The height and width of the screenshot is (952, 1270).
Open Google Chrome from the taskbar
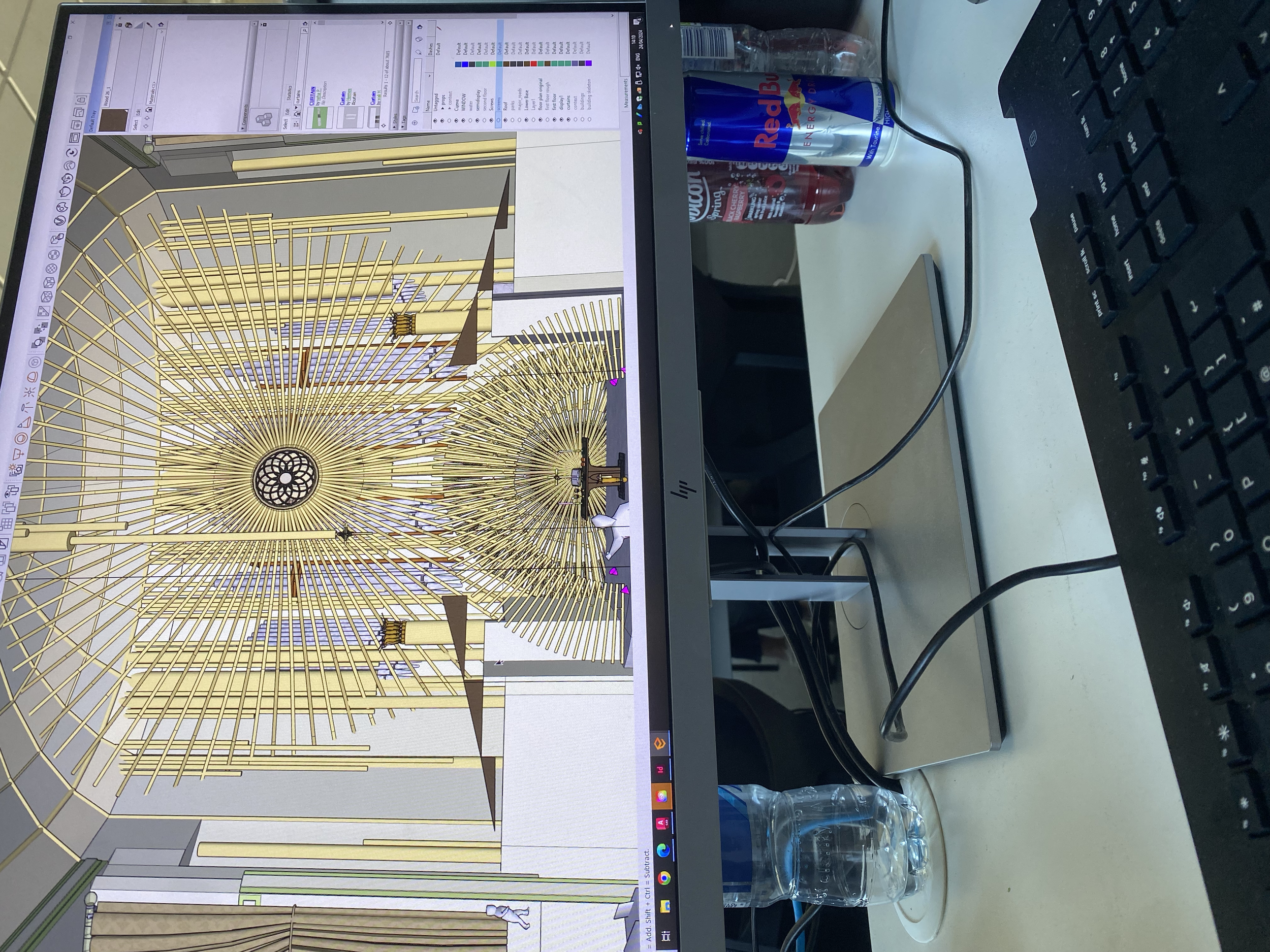664,877
